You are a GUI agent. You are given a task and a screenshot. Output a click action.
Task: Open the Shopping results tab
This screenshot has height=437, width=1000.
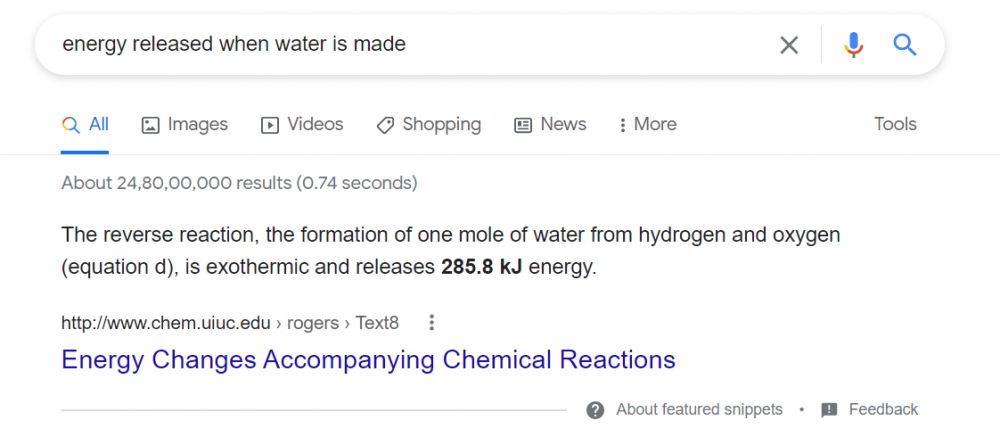pyautogui.click(x=441, y=125)
